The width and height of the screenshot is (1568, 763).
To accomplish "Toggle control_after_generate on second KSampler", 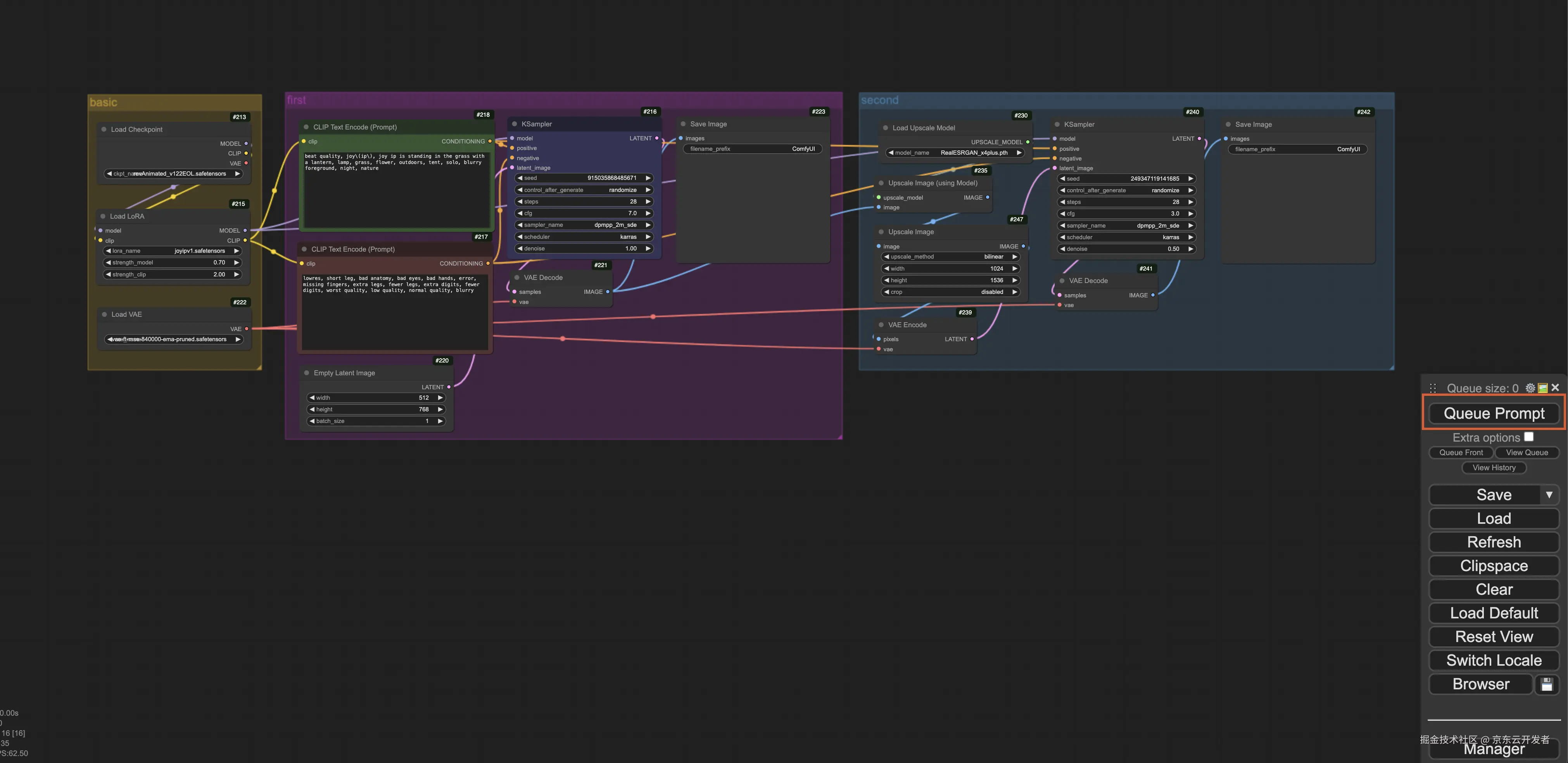I will coord(1126,190).
